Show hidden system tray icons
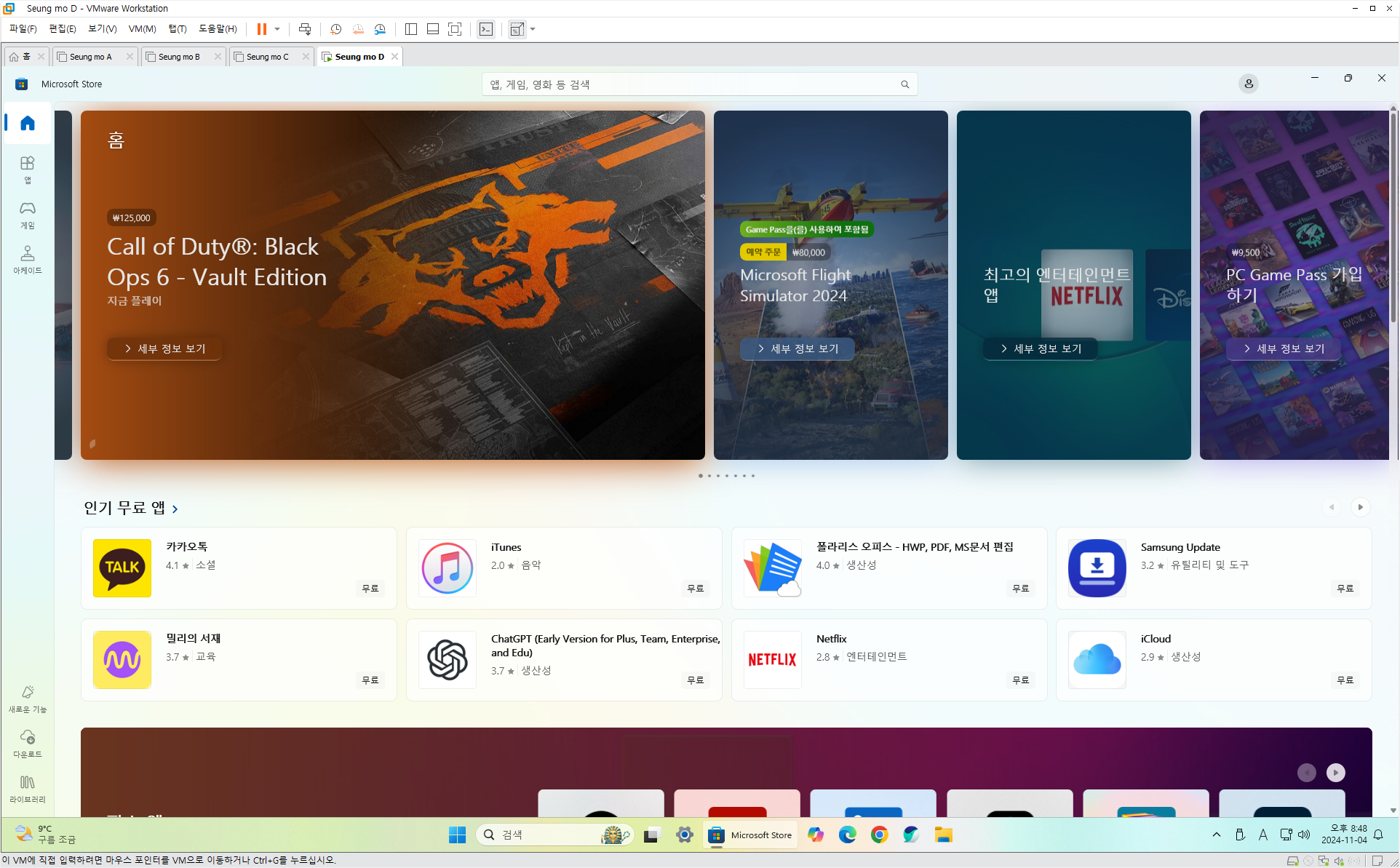The width and height of the screenshot is (1400, 868). [1216, 835]
